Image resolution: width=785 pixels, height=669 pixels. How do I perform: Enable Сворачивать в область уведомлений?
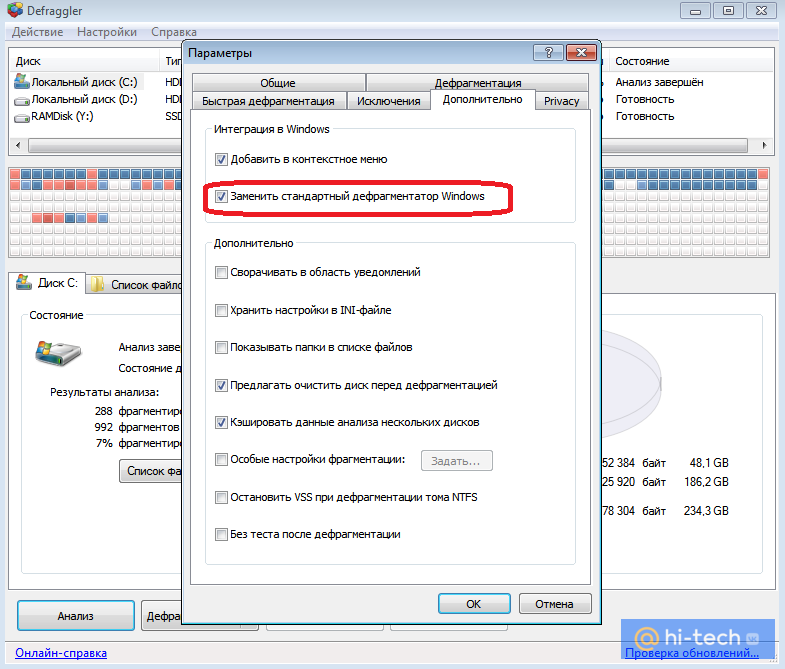[x=221, y=272]
